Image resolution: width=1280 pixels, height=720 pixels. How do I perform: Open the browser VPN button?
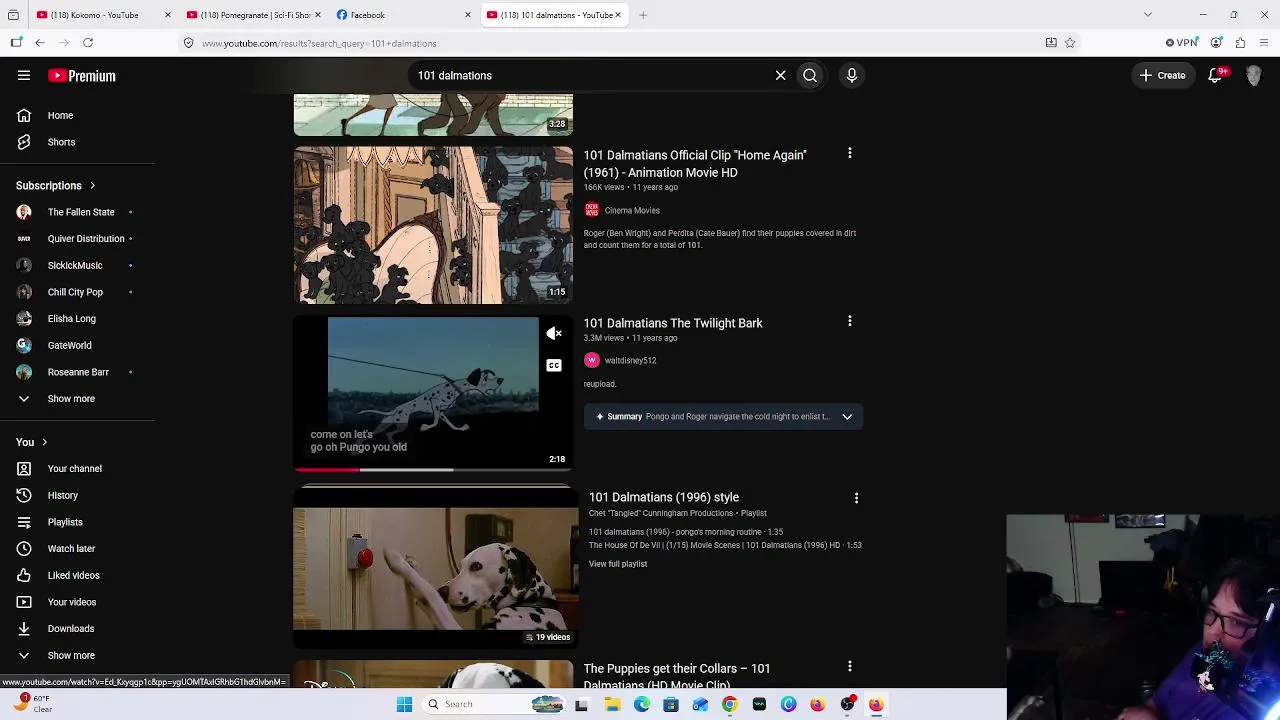point(1182,43)
